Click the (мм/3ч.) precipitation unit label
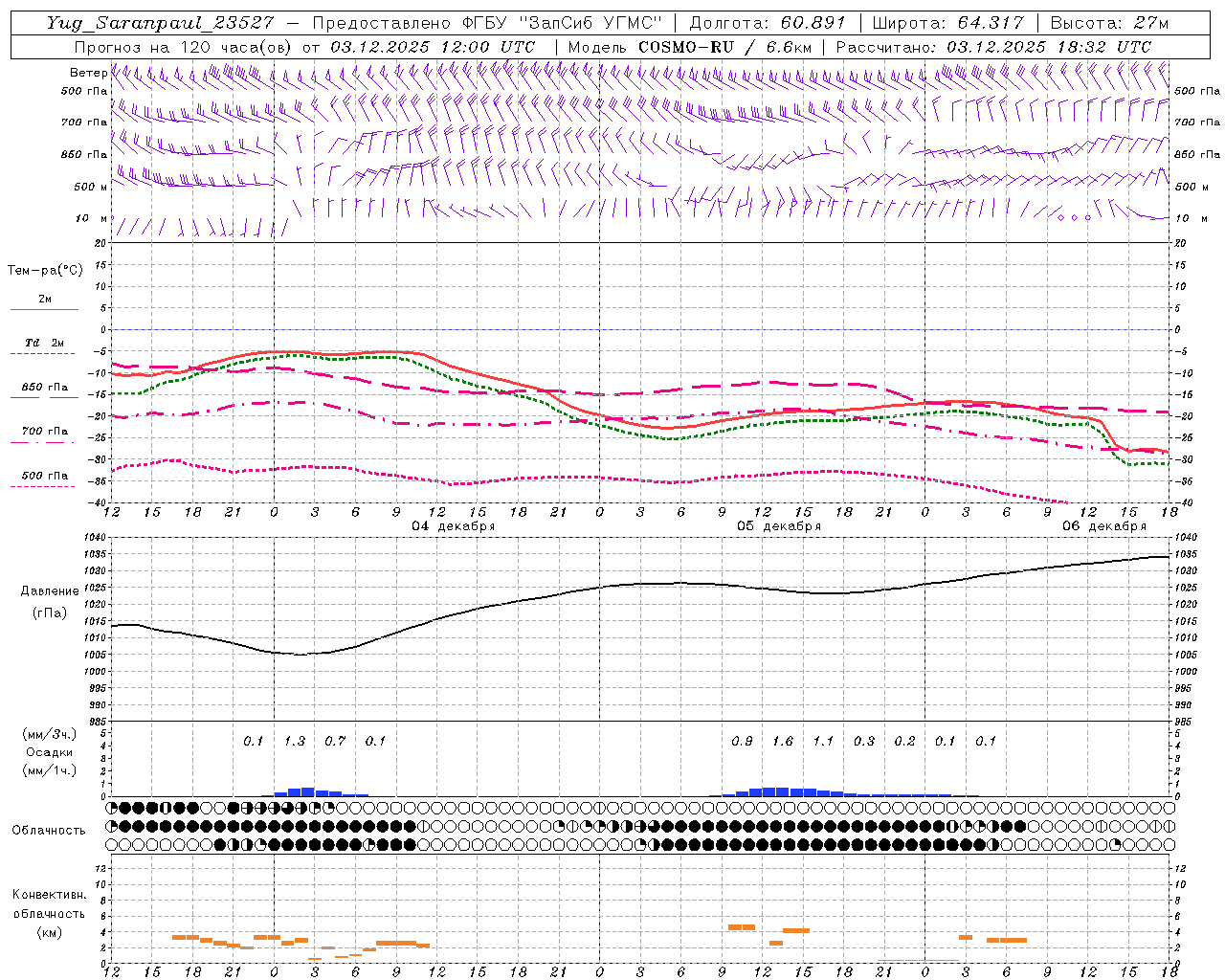 pyautogui.click(x=50, y=734)
